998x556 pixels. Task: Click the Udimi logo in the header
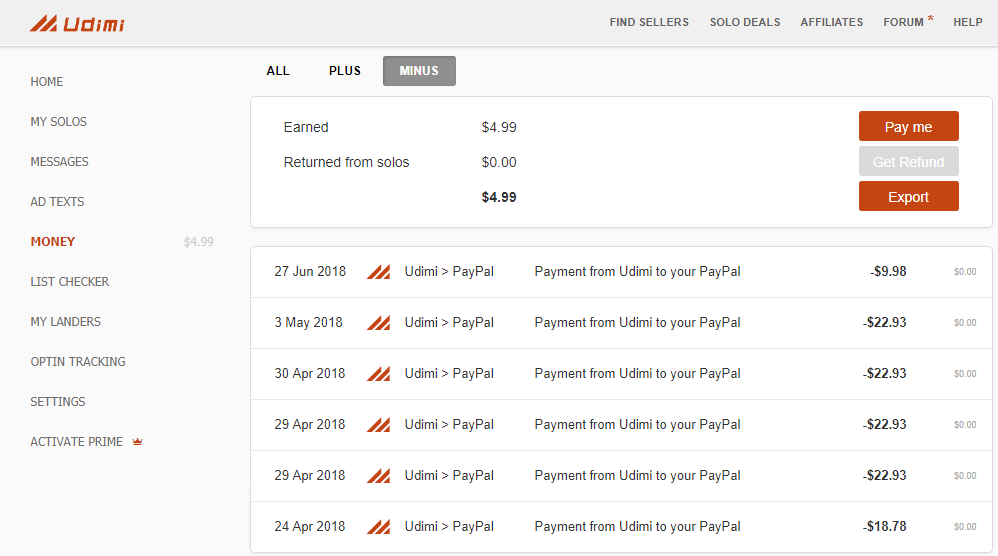click(77, 24)
